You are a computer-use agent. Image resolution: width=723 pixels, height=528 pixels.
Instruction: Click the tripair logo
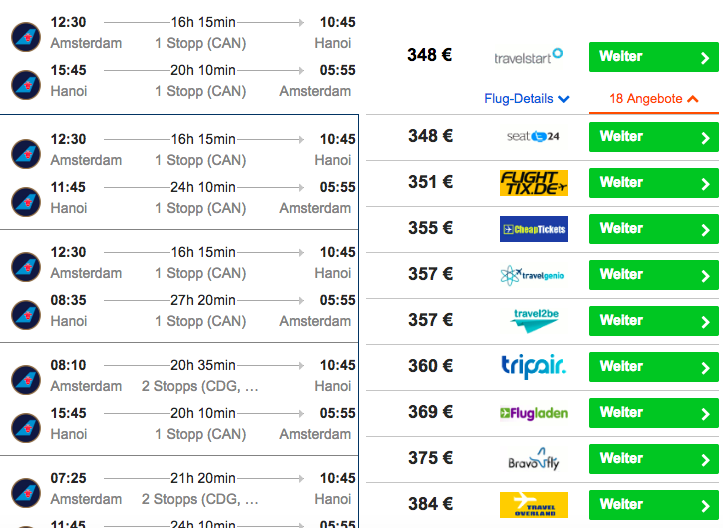533,366
